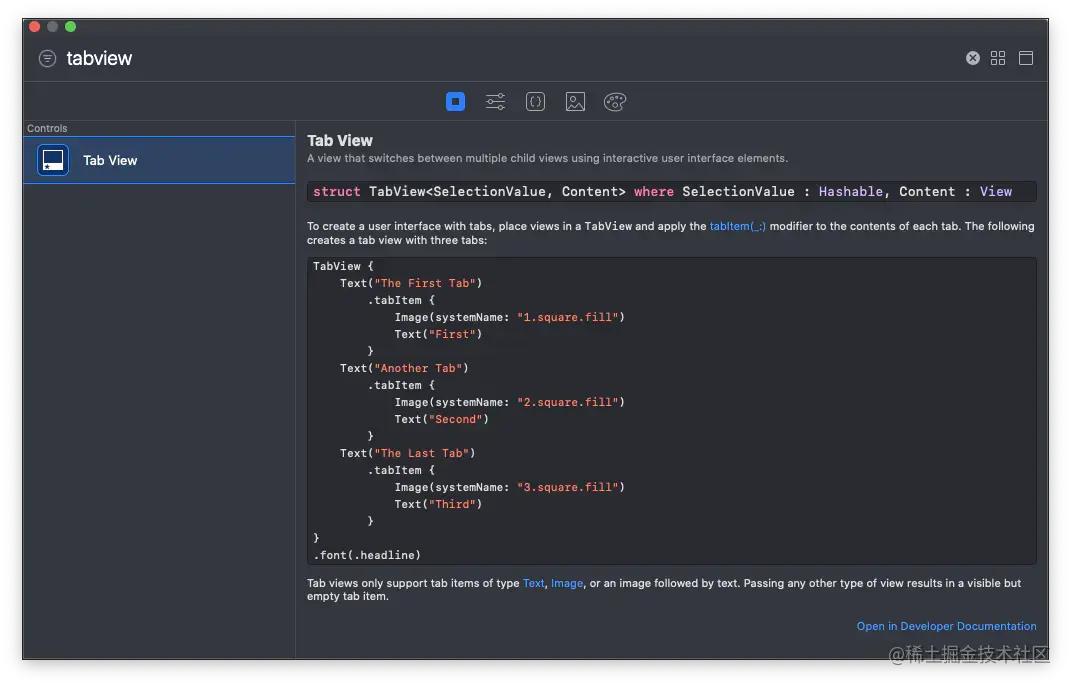Viewport: 1071px width, 686px height.
Task: Click the View type in declaration
Action: [996, 192]
